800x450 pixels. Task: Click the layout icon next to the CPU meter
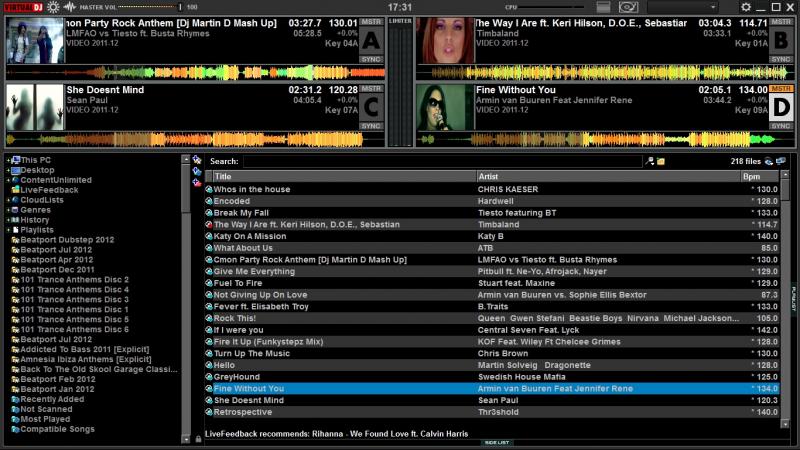click(603, 7)
